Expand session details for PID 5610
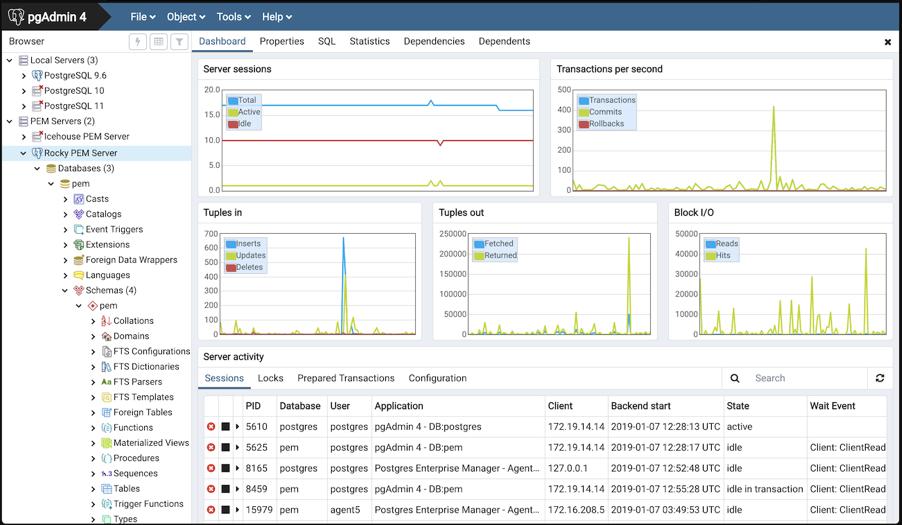Screen dimensions: 902x525 [237, 427]
